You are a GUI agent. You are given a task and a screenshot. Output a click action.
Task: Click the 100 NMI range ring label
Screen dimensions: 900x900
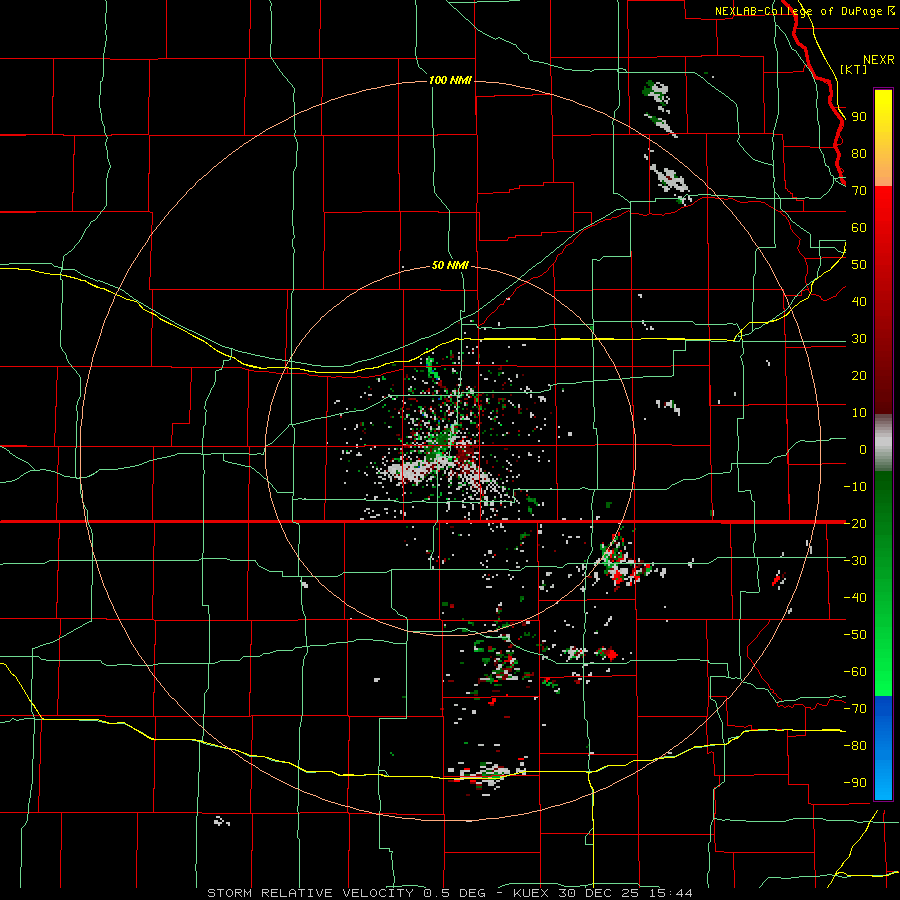pyautogui.click(x=450, y=80)
